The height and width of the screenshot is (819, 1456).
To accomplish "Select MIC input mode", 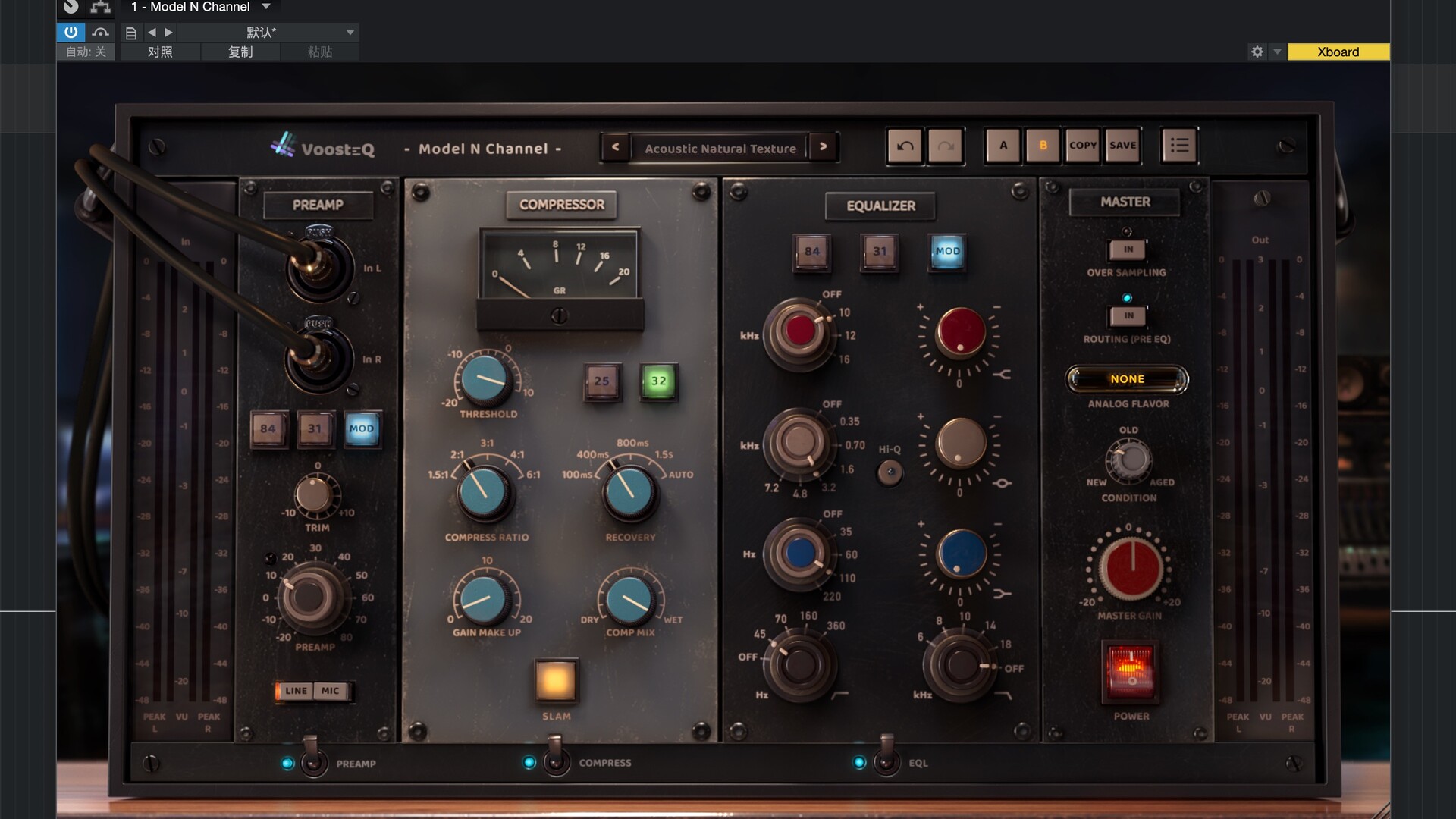I will tap(331, 691).
